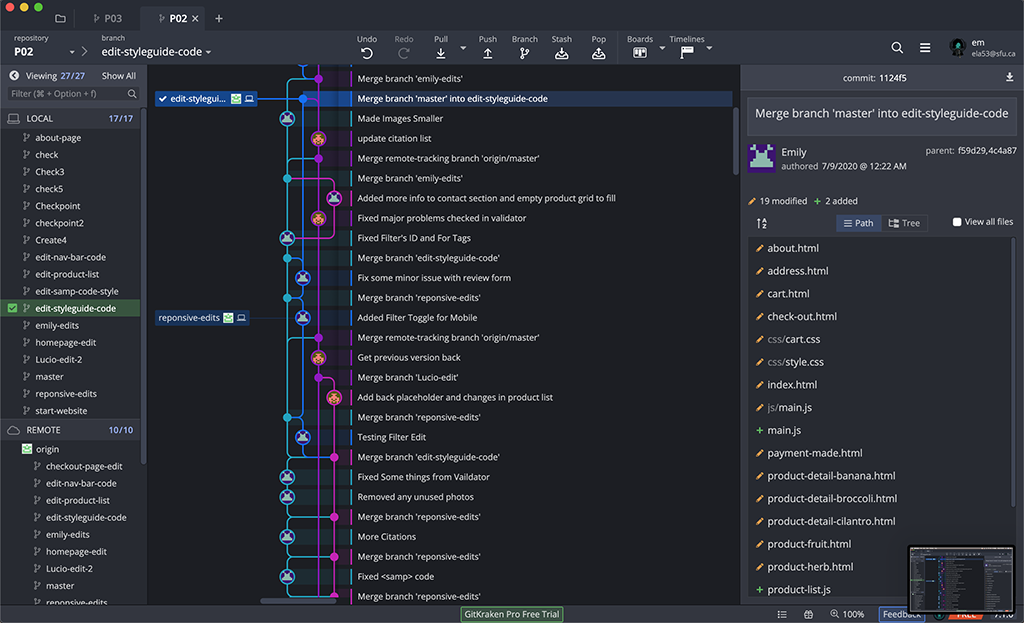Add a new tab with plus icon
1024x623 pixels.
coord(219,18)
